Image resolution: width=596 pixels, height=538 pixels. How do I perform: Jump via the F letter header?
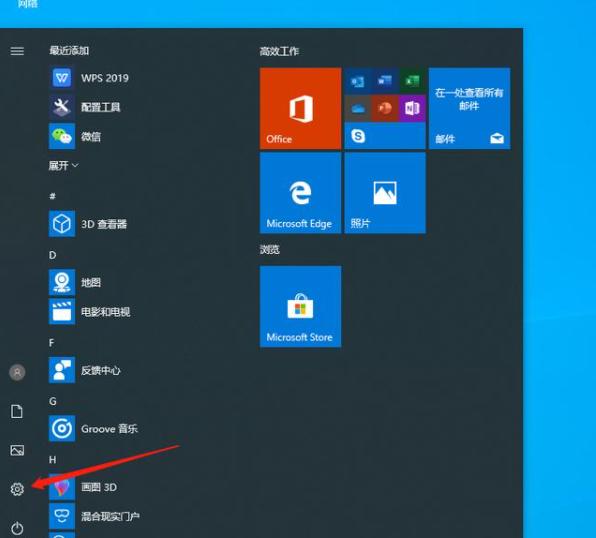click(x=52, y=343)
